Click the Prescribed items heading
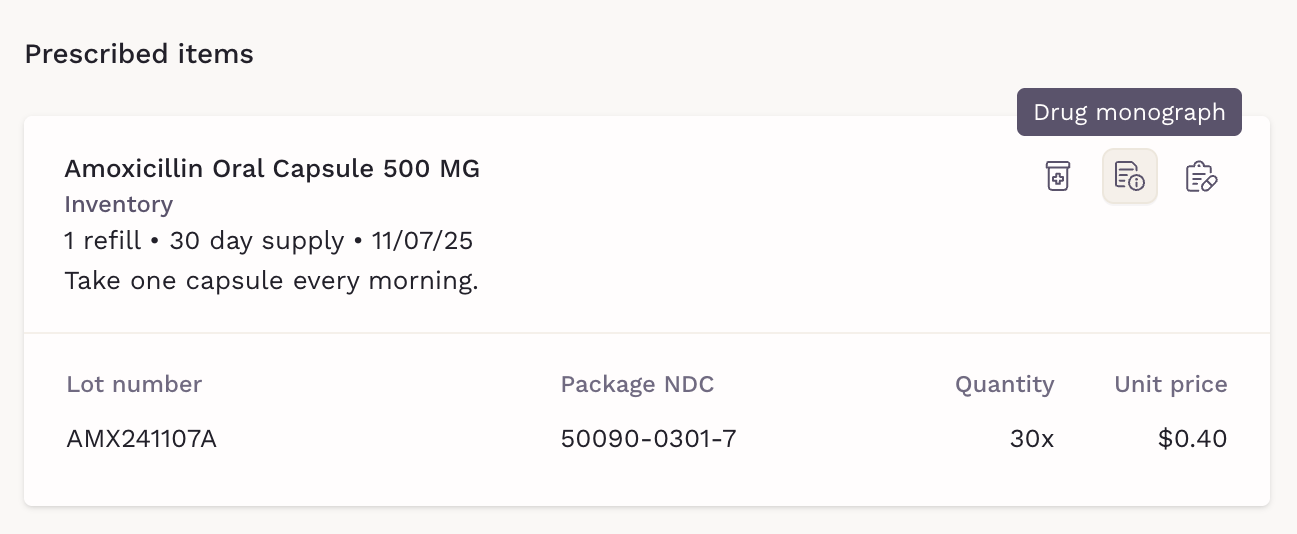Image resolution: width=1297 pixels, height=534 pixels. [139, 54]
